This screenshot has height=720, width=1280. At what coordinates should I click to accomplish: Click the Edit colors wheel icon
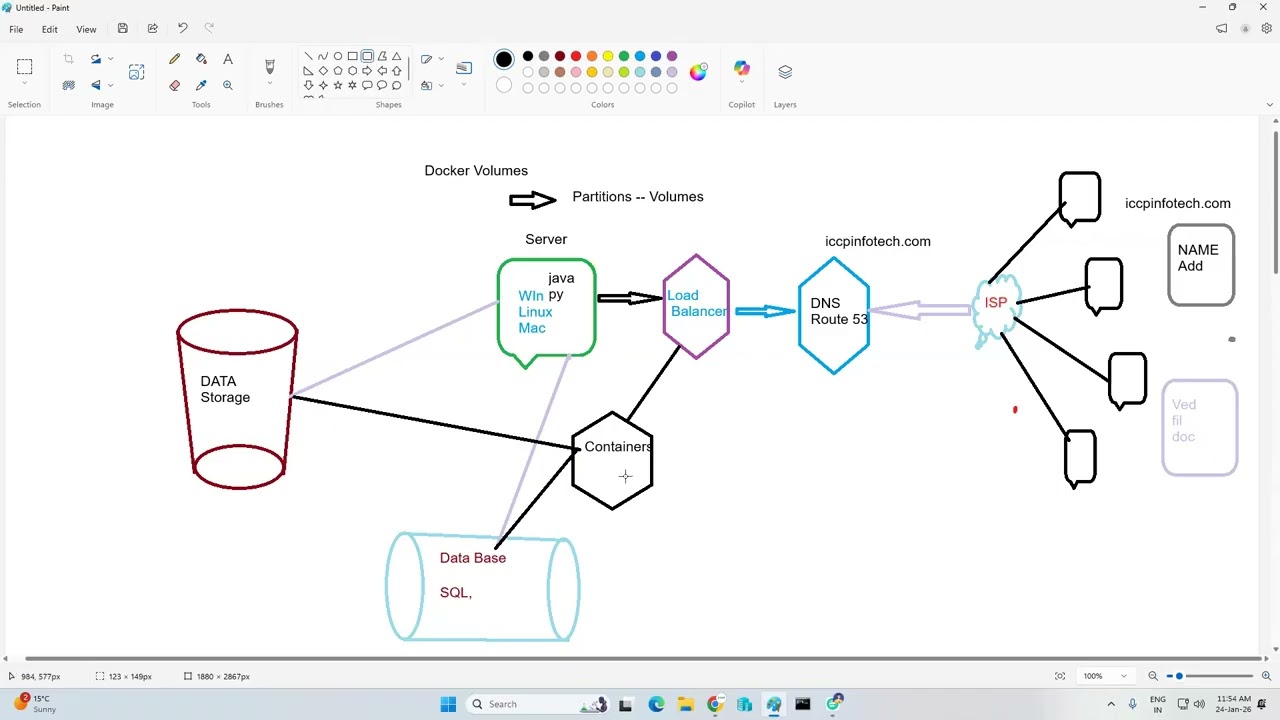[x=698, y=72]
